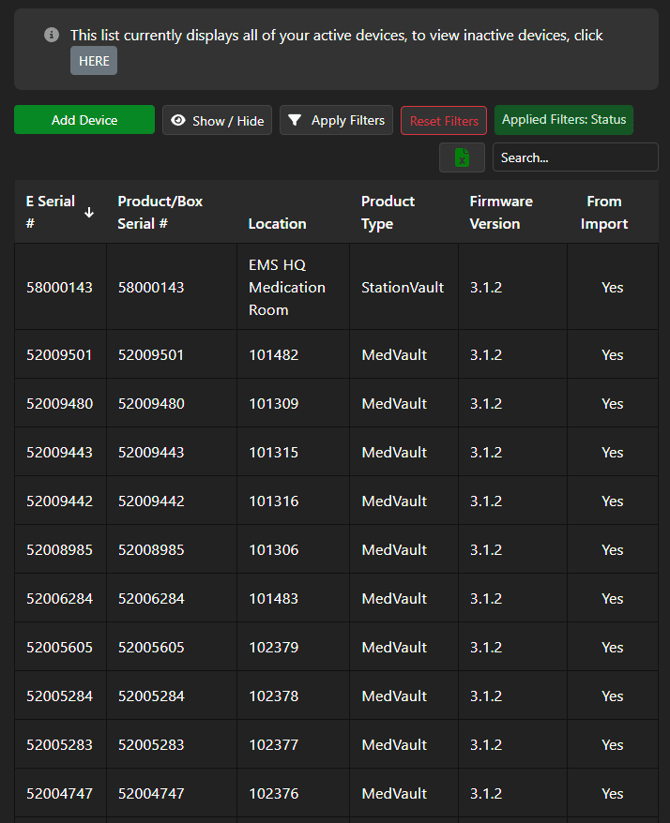Select E Serial 52009443 cell
Image resolution: width=670 pixels, height=823 pixels.
[59, 452]
